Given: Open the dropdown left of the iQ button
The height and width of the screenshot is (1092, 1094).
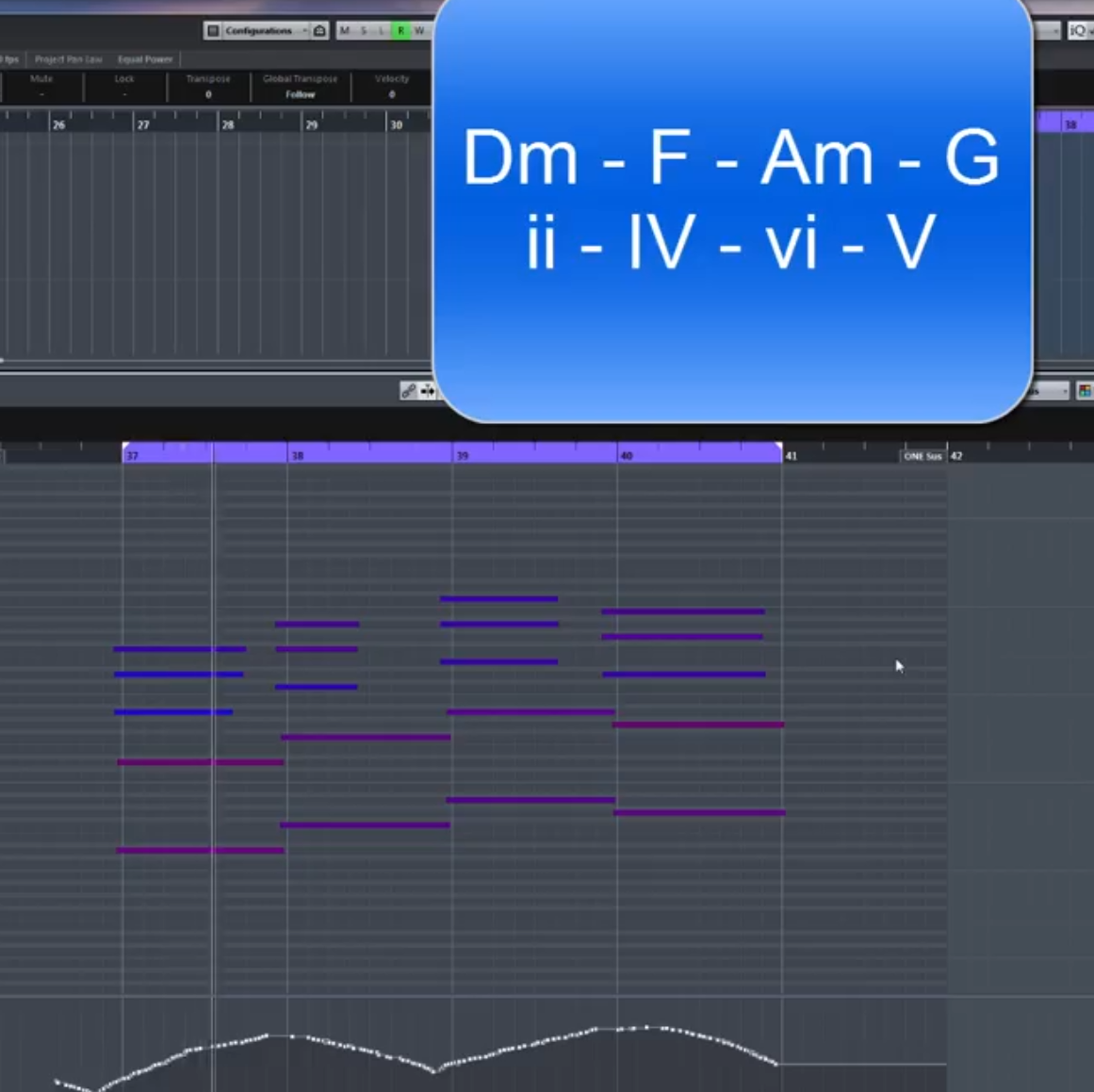Looking at the screenshot, I should (x=1050, y=31).
